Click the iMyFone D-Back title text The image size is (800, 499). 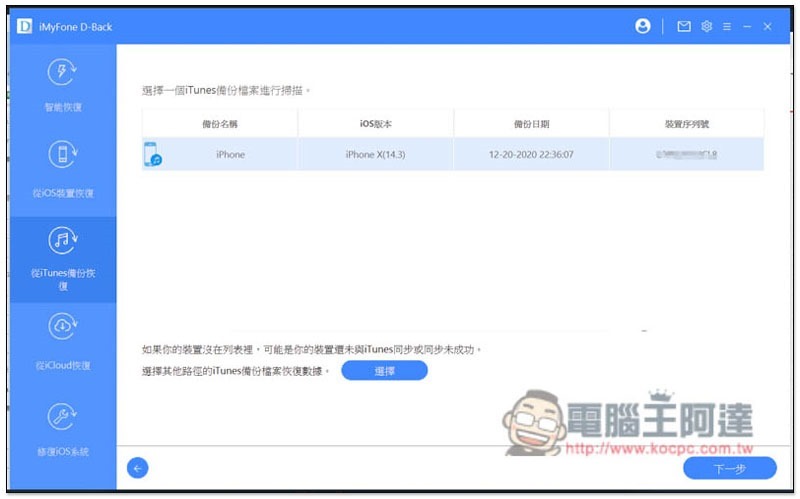[76, 27]
